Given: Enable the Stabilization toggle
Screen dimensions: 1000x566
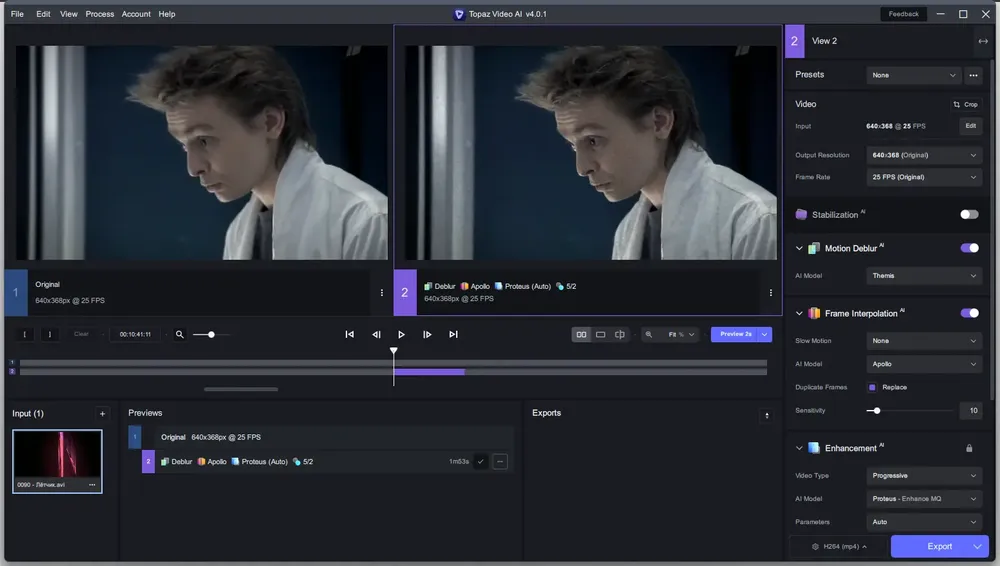Looking at the screenshot, I should click(969, 214).
